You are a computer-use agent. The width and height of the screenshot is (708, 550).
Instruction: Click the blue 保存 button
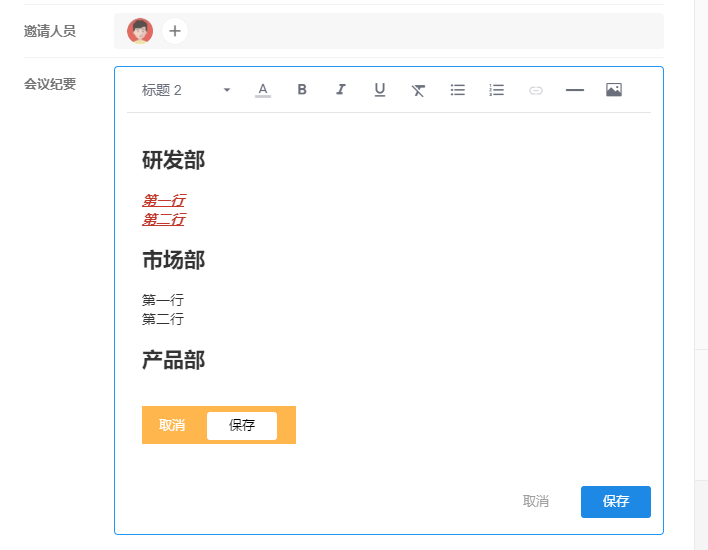[615, 501]
